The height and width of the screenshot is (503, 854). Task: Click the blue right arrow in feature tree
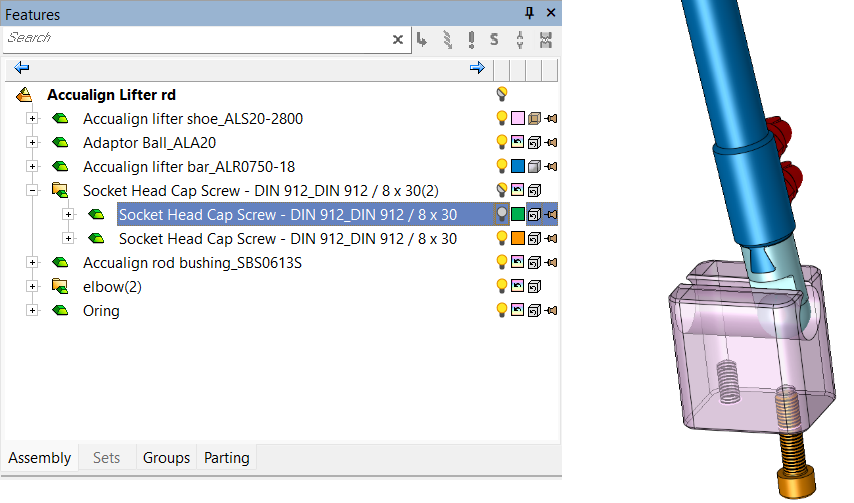477,68
